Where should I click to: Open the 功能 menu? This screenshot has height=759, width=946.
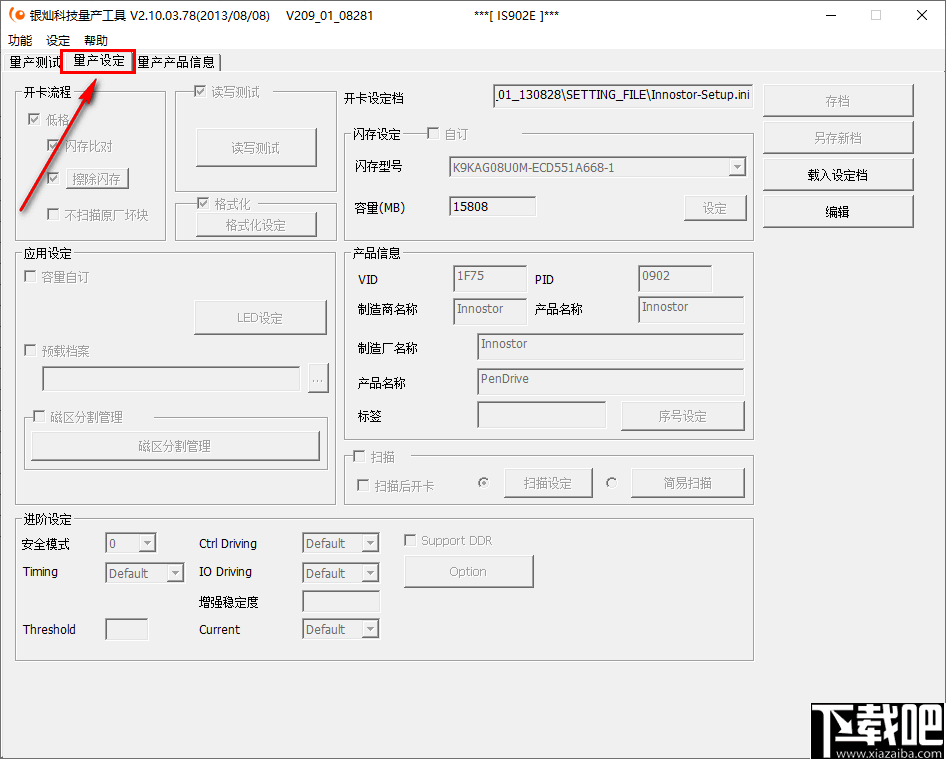(19, 40)
